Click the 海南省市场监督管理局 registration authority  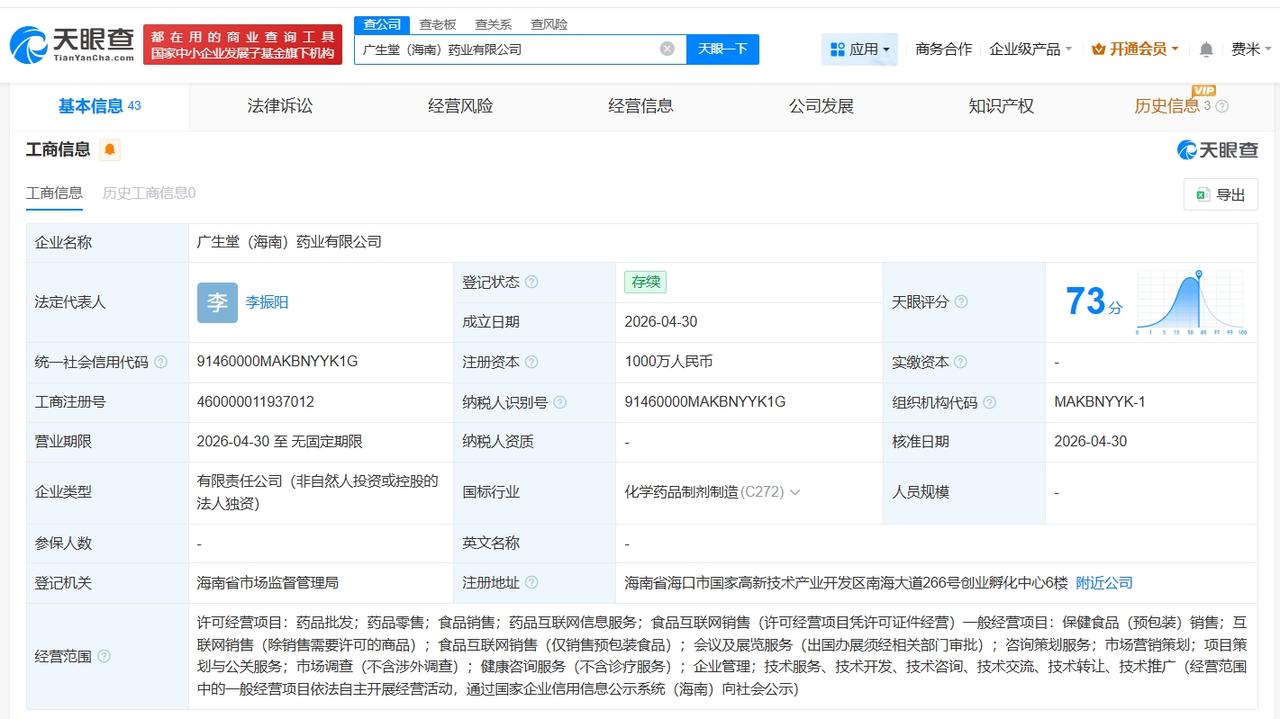[x=268, y=582]
